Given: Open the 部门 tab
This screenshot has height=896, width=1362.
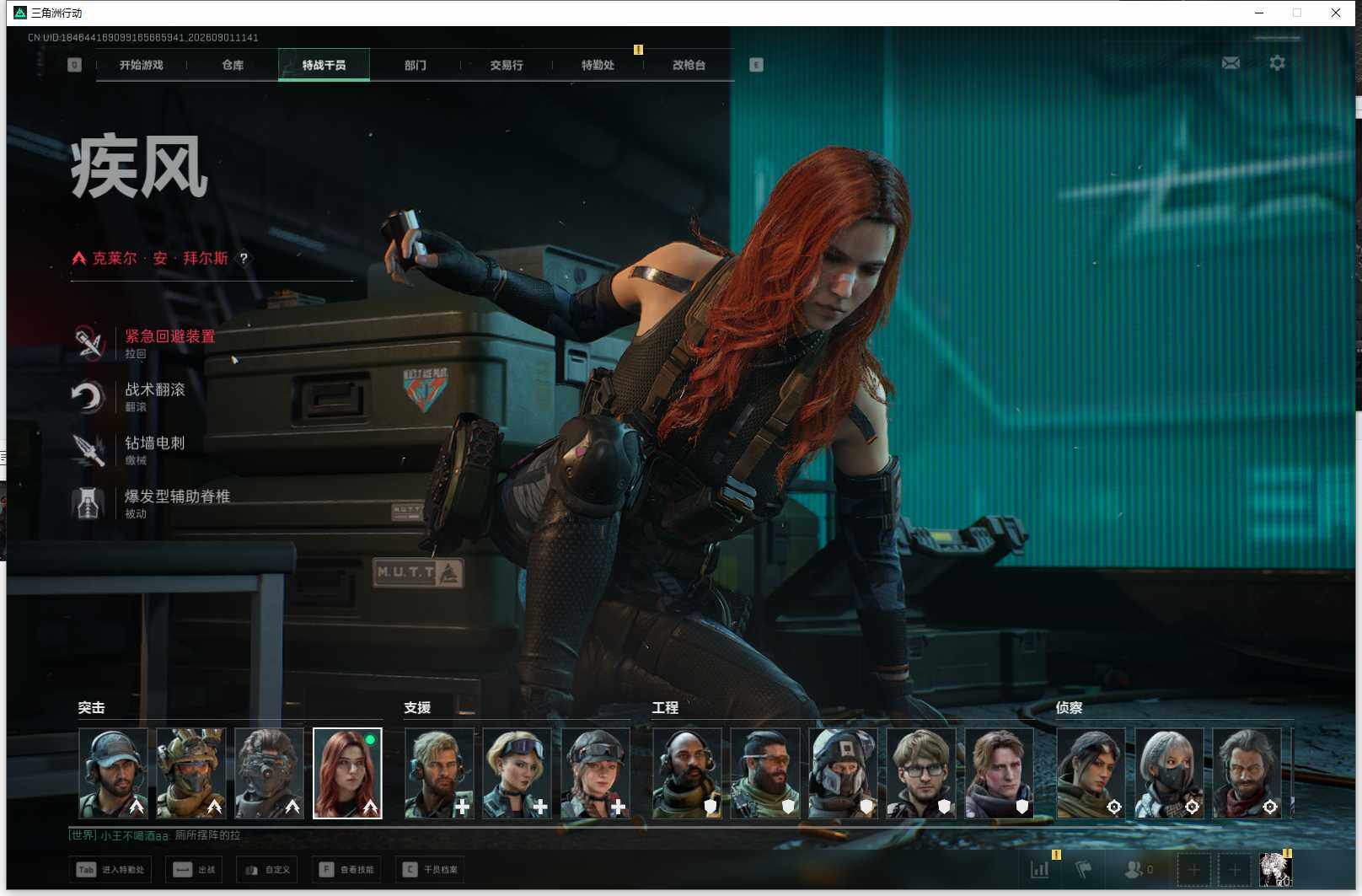Looking at the screenshot, I should (x=415, y=65).
